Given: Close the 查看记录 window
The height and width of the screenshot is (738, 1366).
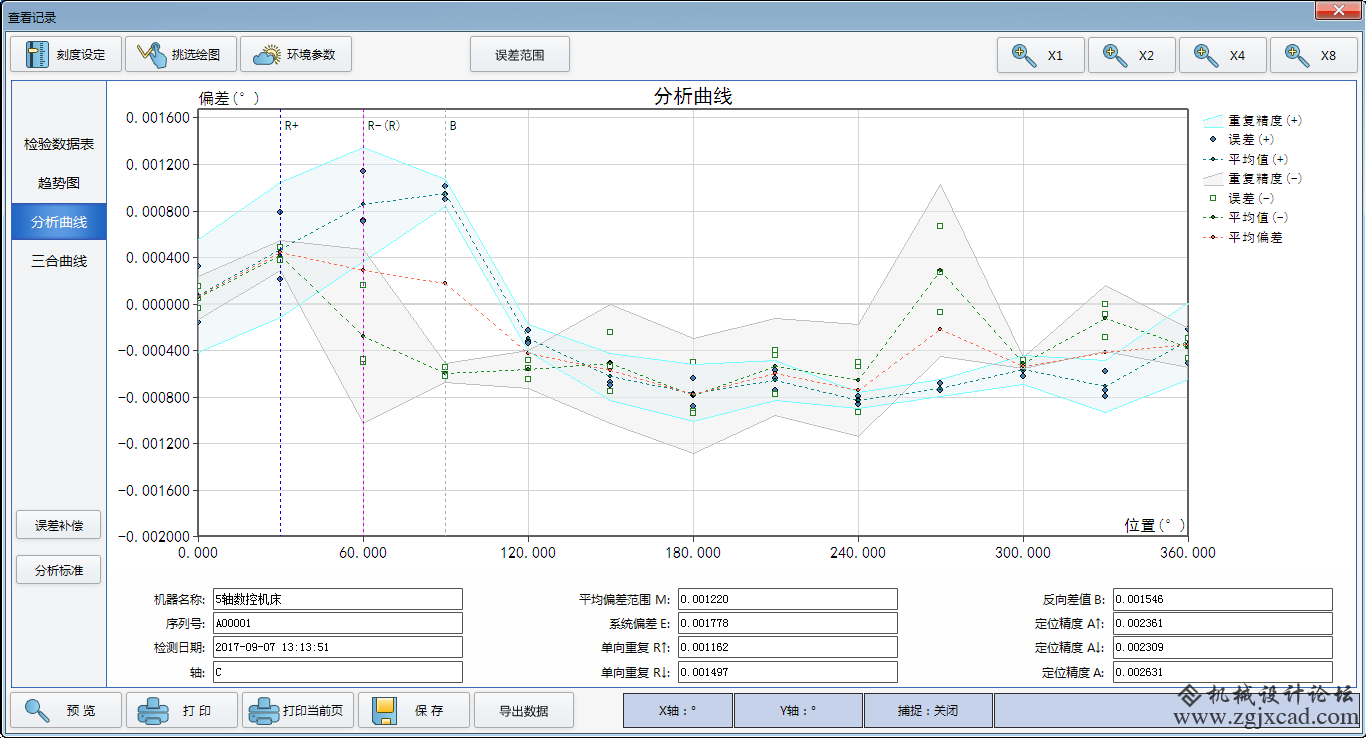Looking at the screenshot, I should click(1336, 9).
